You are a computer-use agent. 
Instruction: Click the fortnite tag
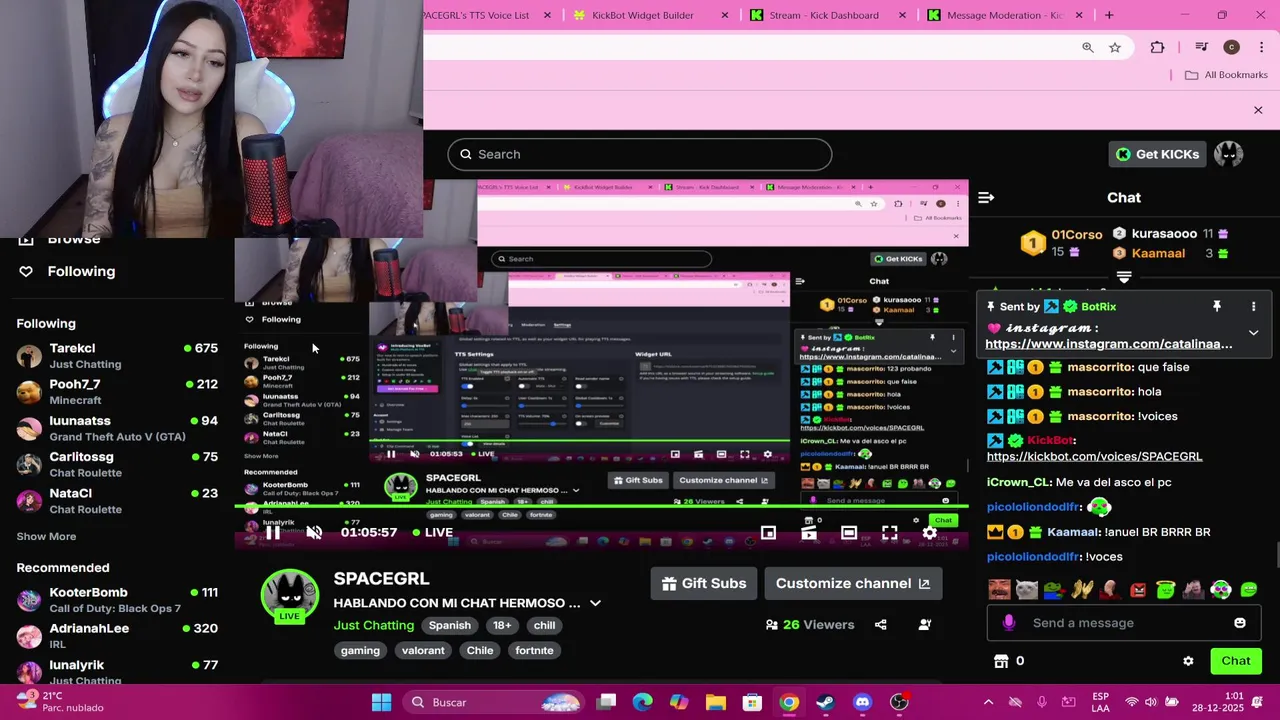534,651
